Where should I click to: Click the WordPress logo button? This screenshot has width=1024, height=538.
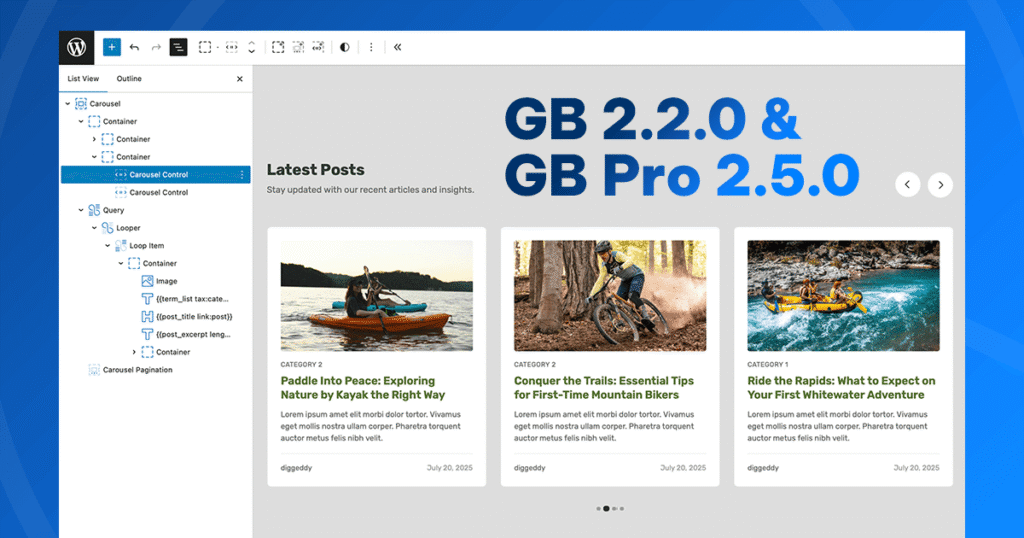pyautogui.click(x=76, y=47)
